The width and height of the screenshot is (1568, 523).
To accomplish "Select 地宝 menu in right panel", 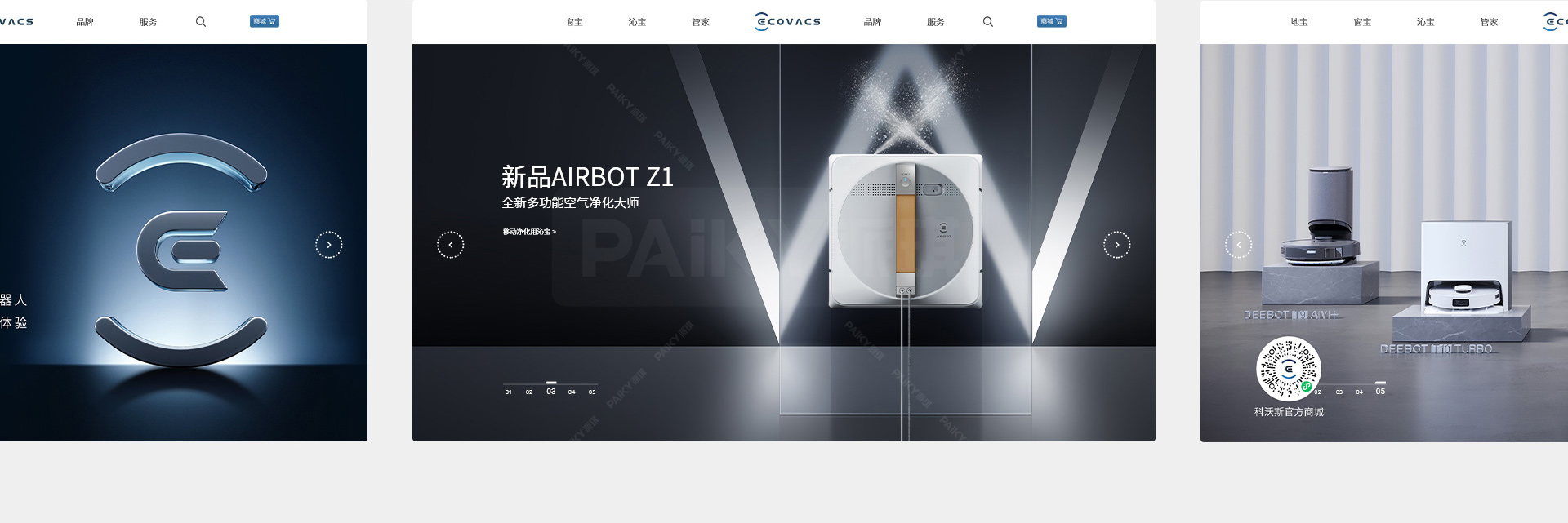I will 1299,22.
